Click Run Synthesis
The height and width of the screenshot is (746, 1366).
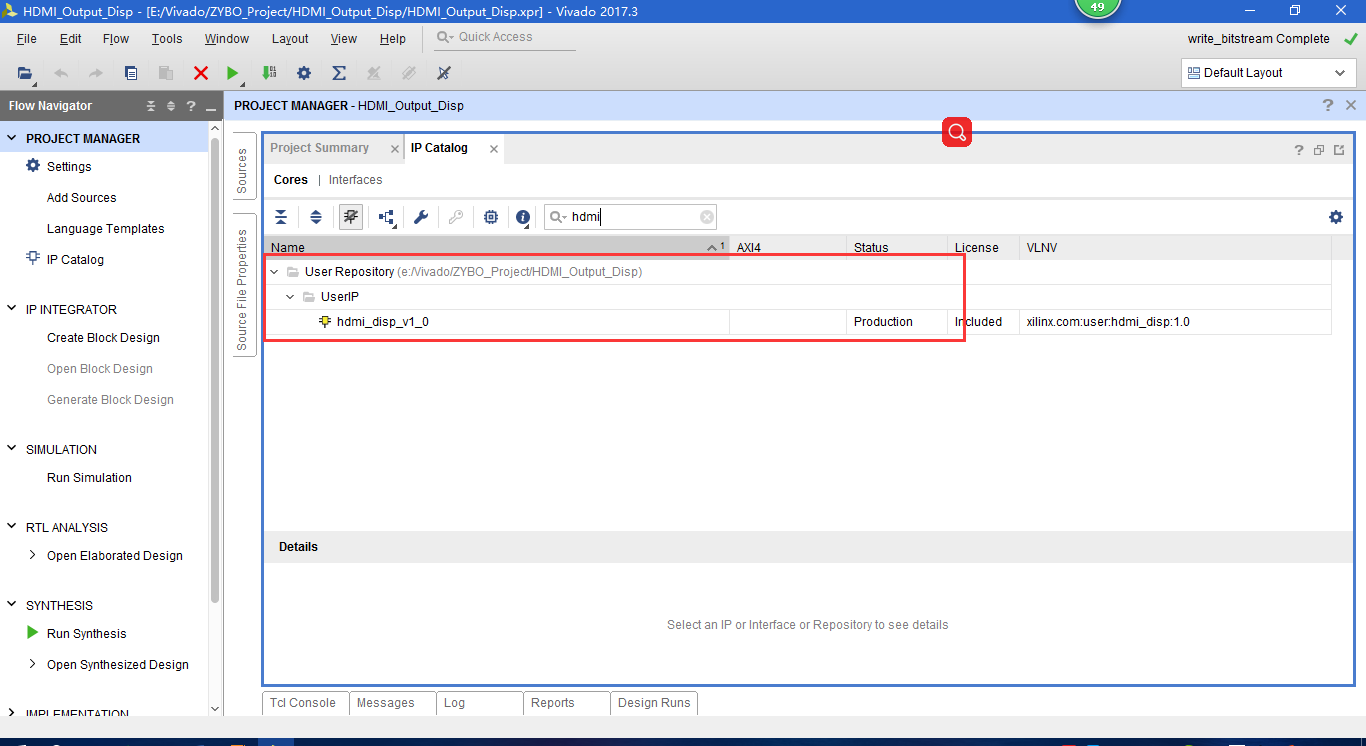[x=86, y=634]
